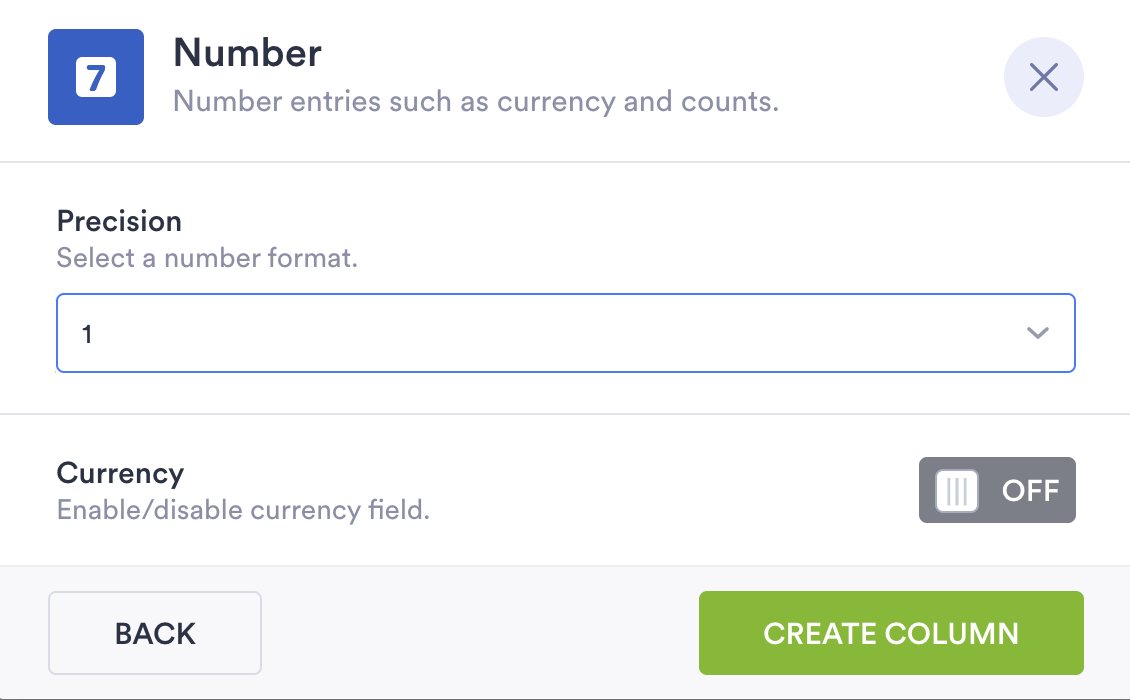Select the value "1" in Precision field
Viewport: 1130px width, 700px height.
88,334
